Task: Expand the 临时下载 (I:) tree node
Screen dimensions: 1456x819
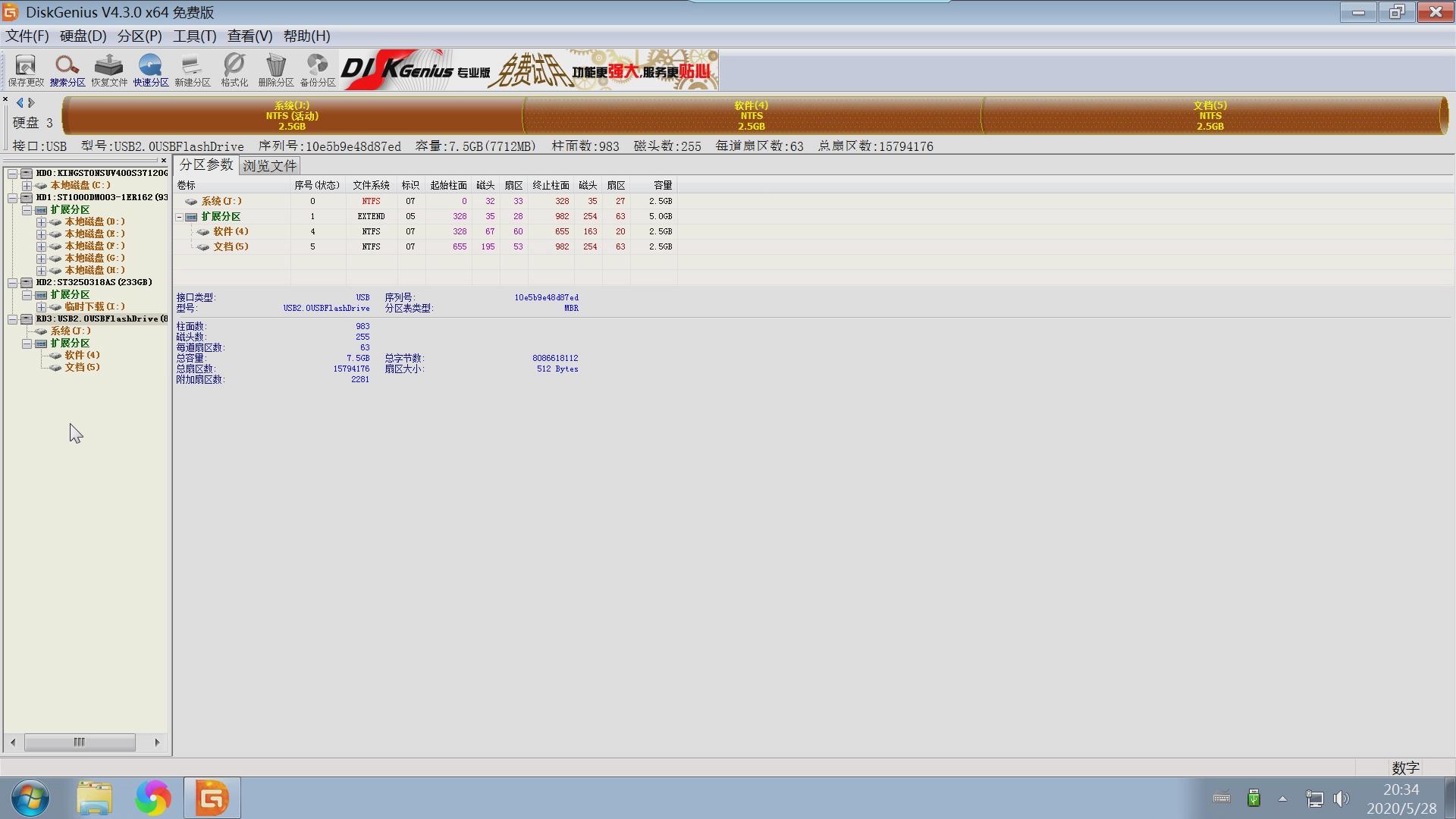Action: pyautogui.click(x=41, y=307)
